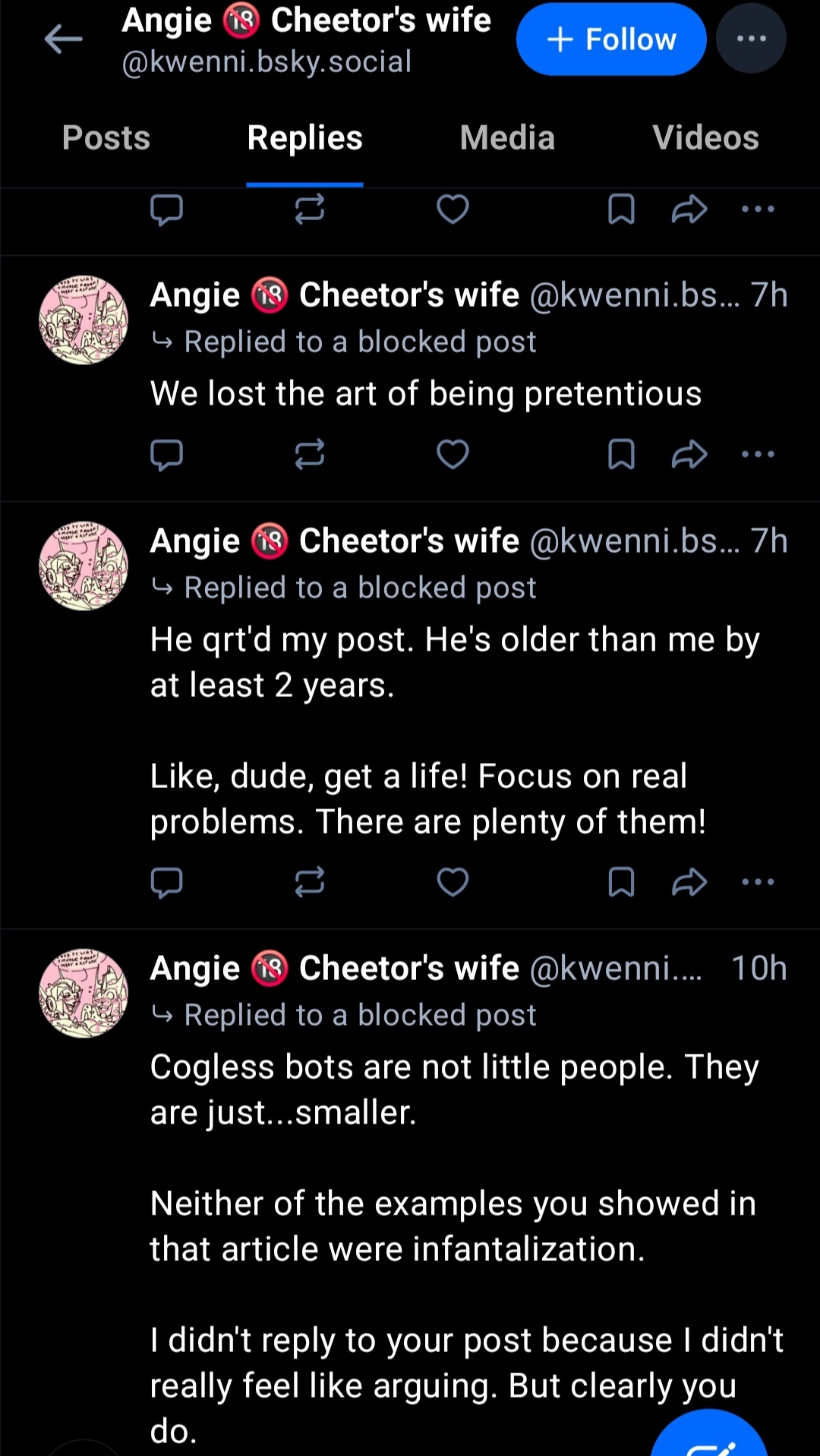Switch to the Posts tab
The height and width of the screenshot is (1456, 820).
pyautogui.click(x=106, y=138)
